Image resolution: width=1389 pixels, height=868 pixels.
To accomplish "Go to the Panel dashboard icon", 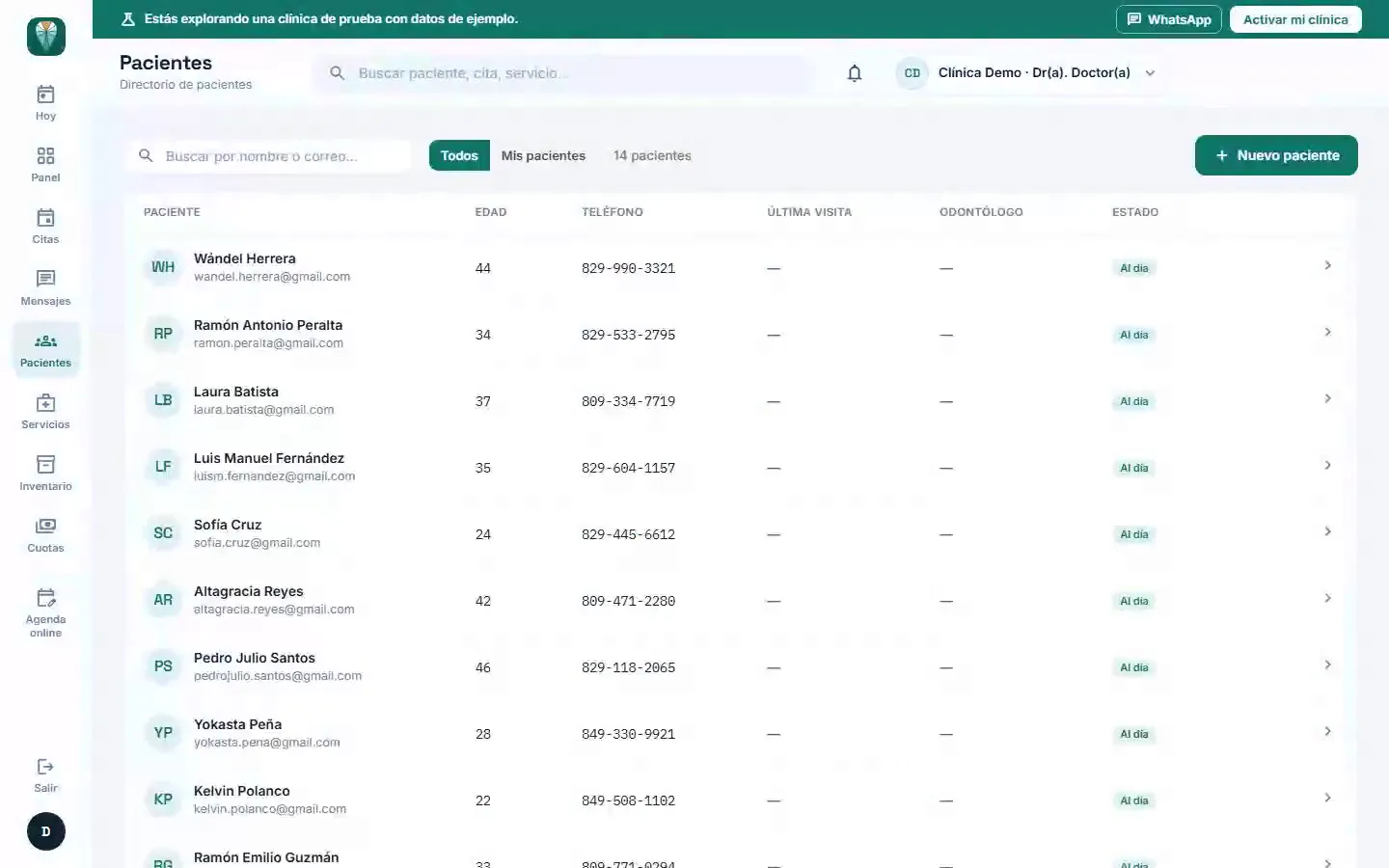I will (45, 156).
